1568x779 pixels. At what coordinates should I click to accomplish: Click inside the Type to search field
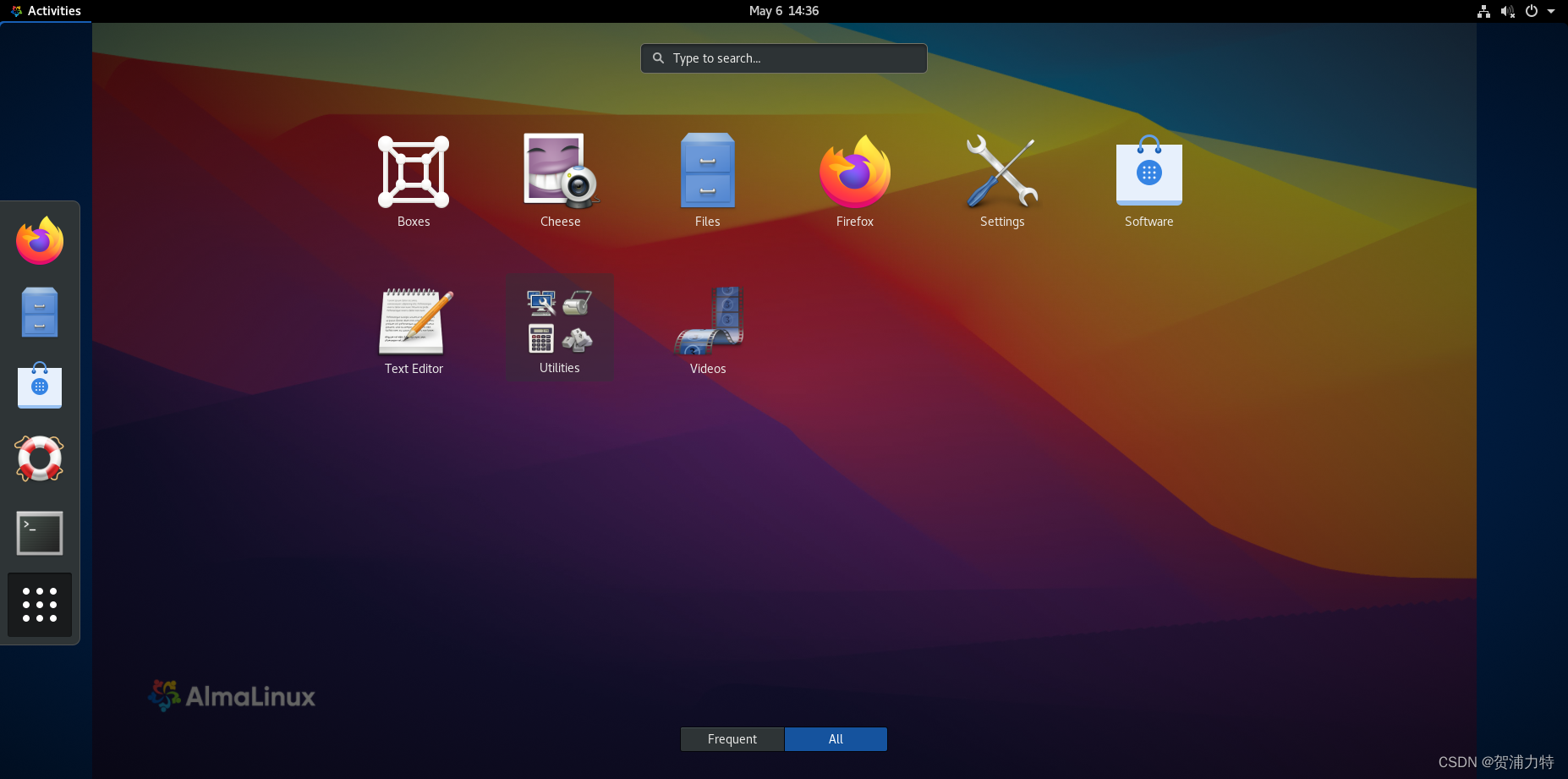tap(783, 58)
